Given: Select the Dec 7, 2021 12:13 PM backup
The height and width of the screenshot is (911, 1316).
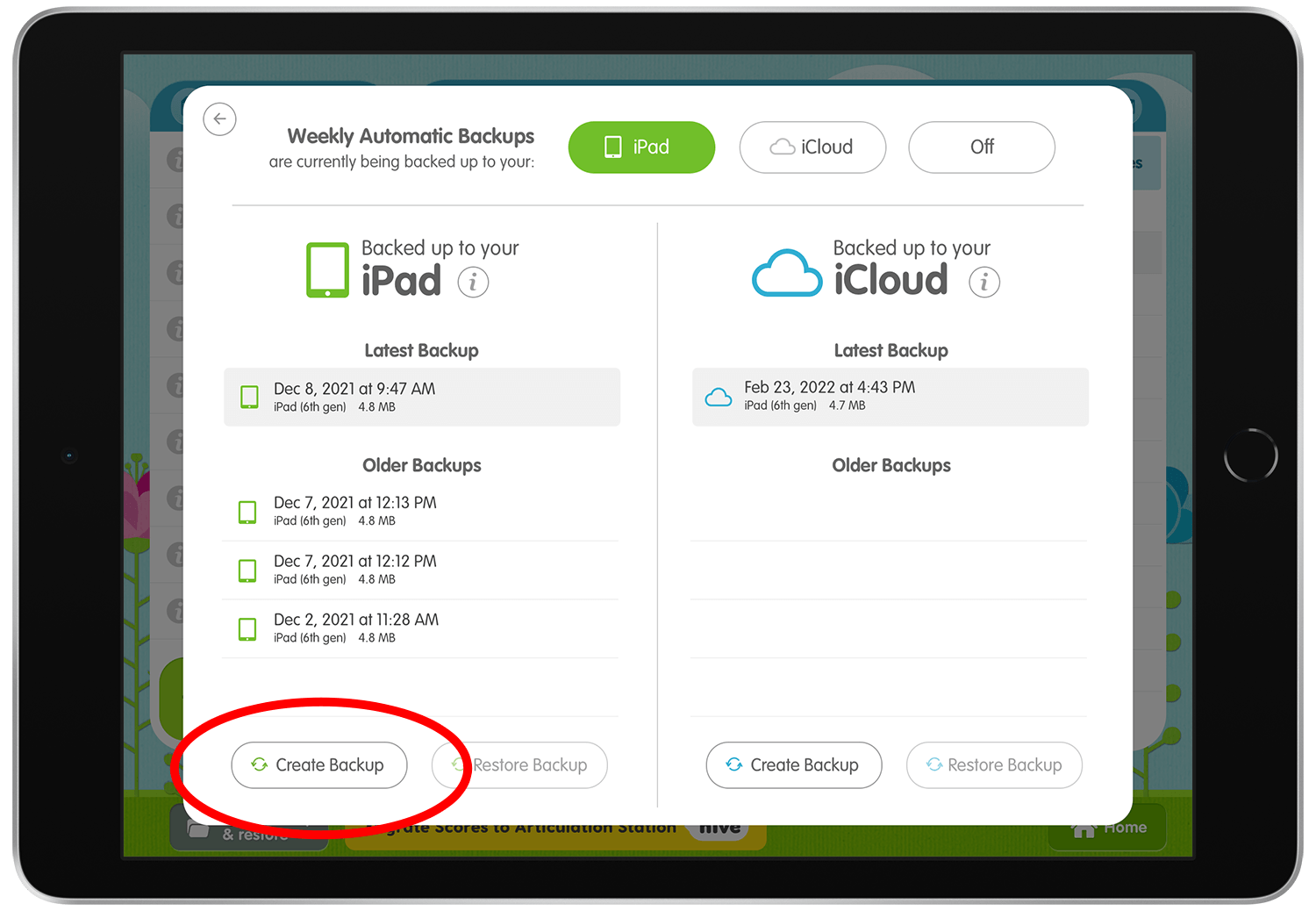Looking at the screenshot, I should [421, 512].
